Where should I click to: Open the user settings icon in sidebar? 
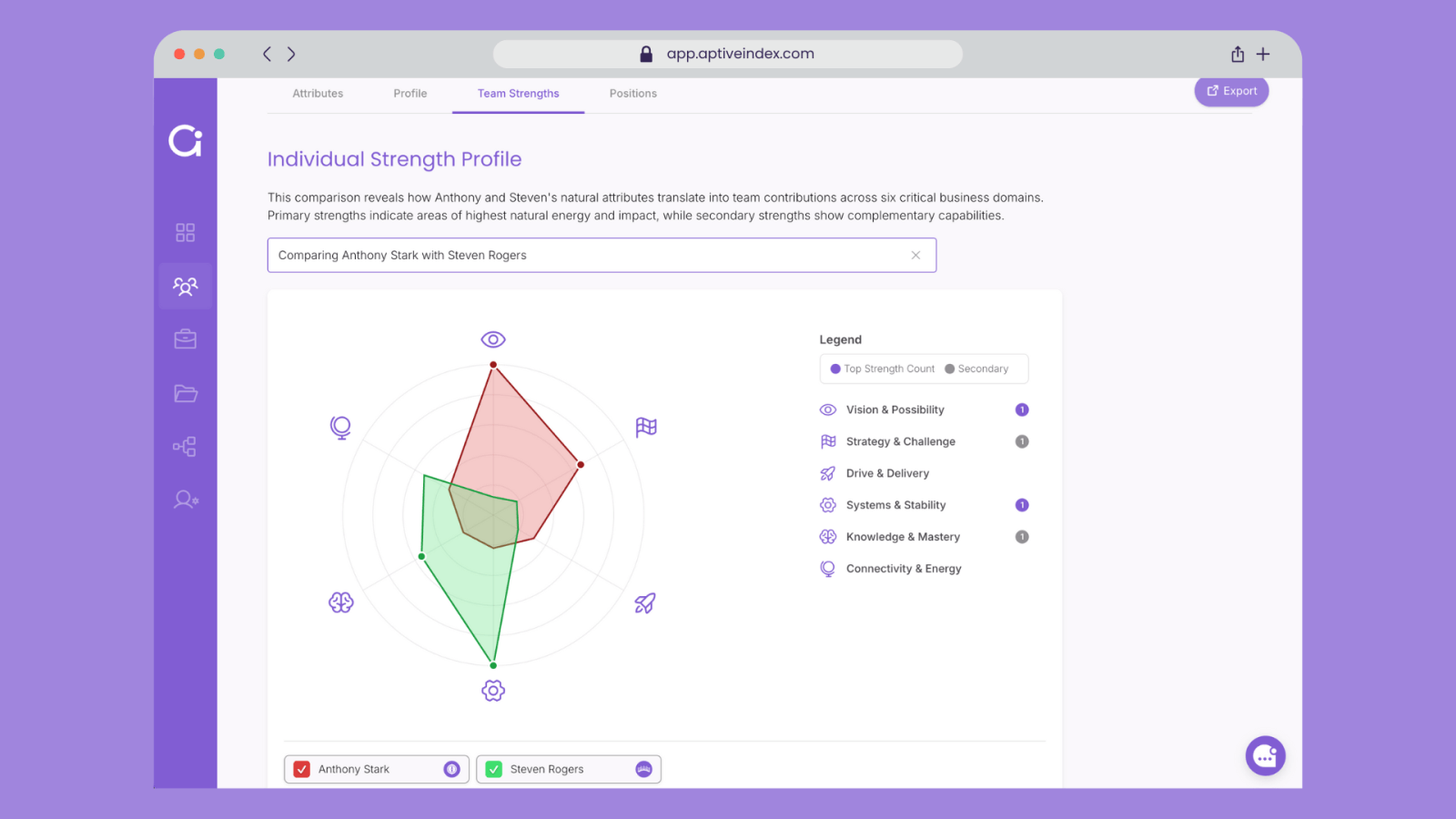(x=186, y=500)
